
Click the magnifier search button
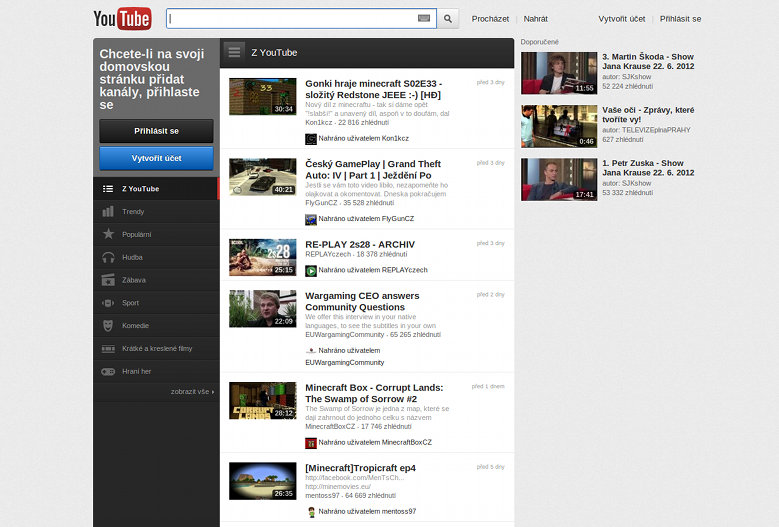pyautogui.click(x=448, y=18)
